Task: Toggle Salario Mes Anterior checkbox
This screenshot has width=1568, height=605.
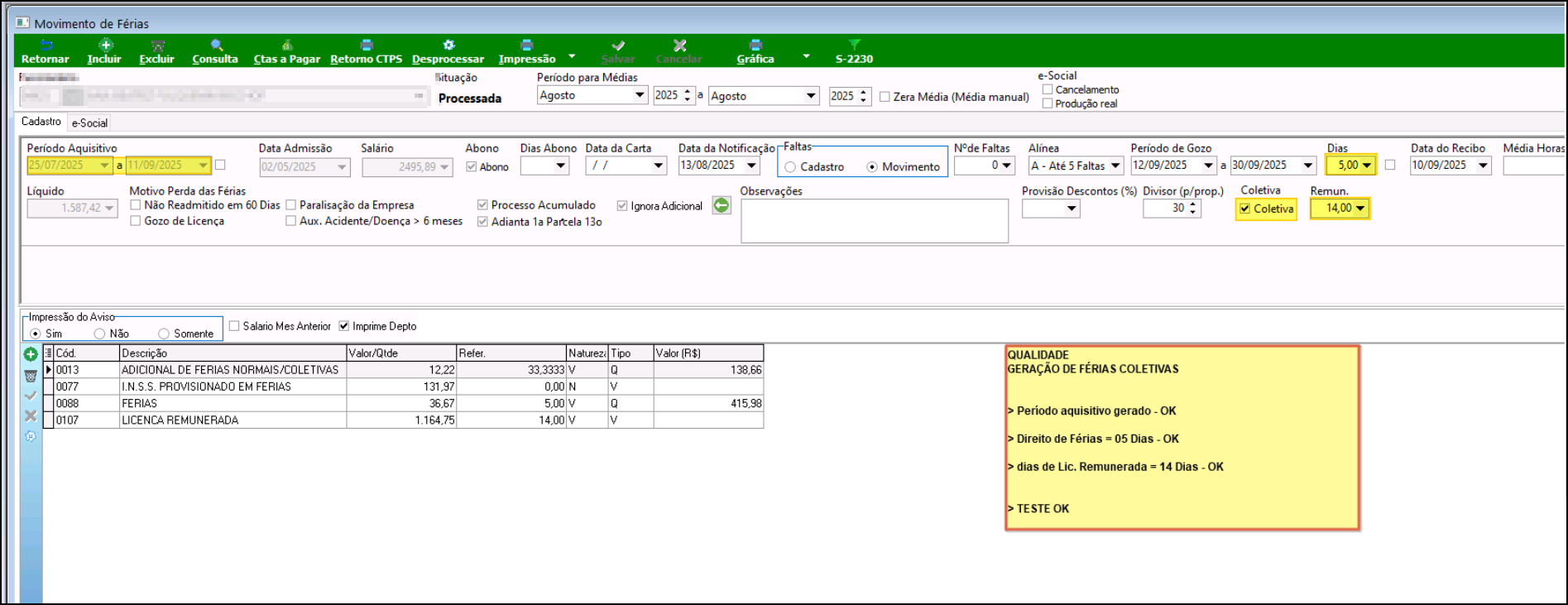Action: pos(234,326)
